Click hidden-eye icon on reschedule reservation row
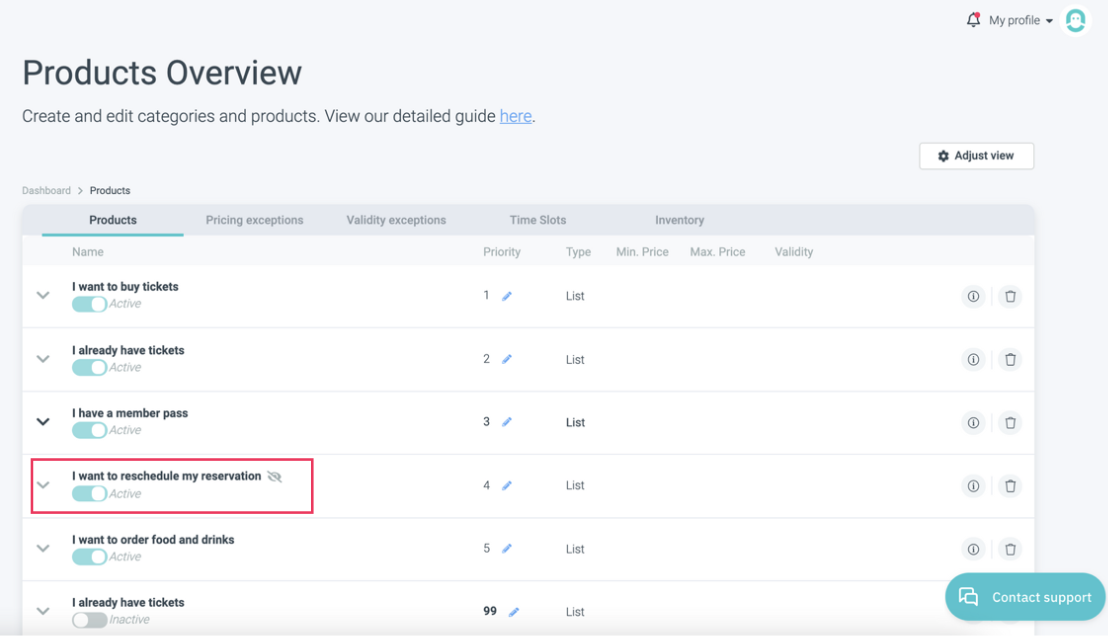Screen dimensions: 1108x642 click(x=274, y=477)
